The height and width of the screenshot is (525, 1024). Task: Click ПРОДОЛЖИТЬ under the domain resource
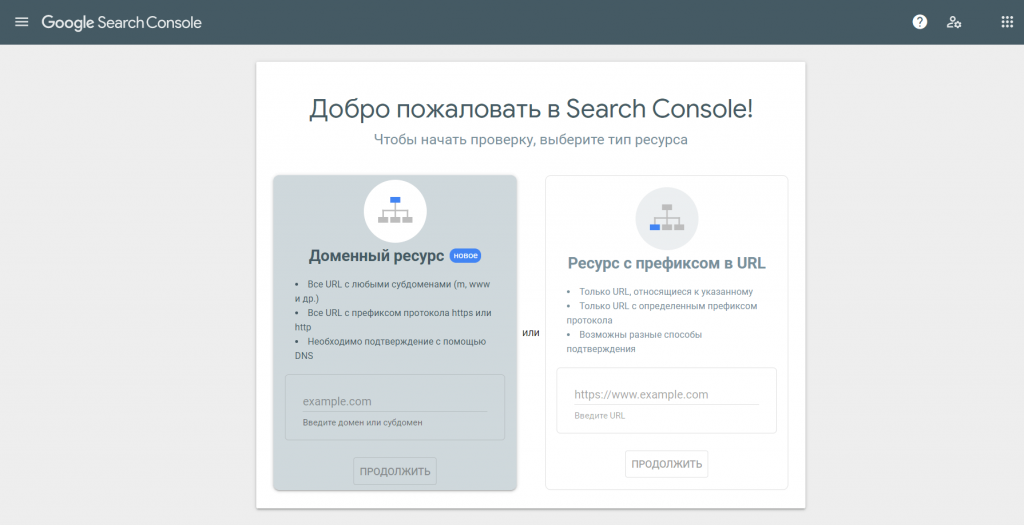tap(395, 471)
